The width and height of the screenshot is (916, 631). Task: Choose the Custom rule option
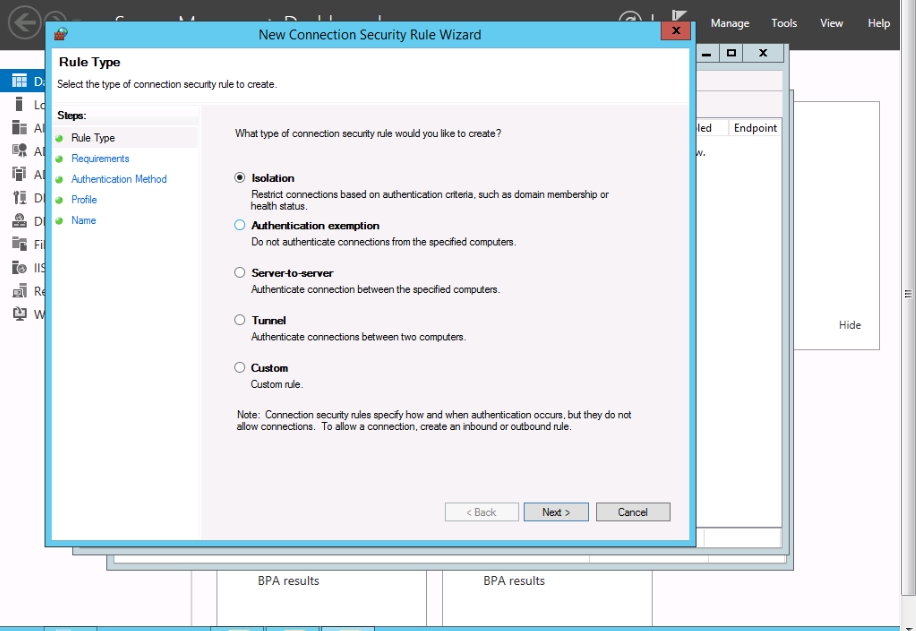[x=239, y=367]
